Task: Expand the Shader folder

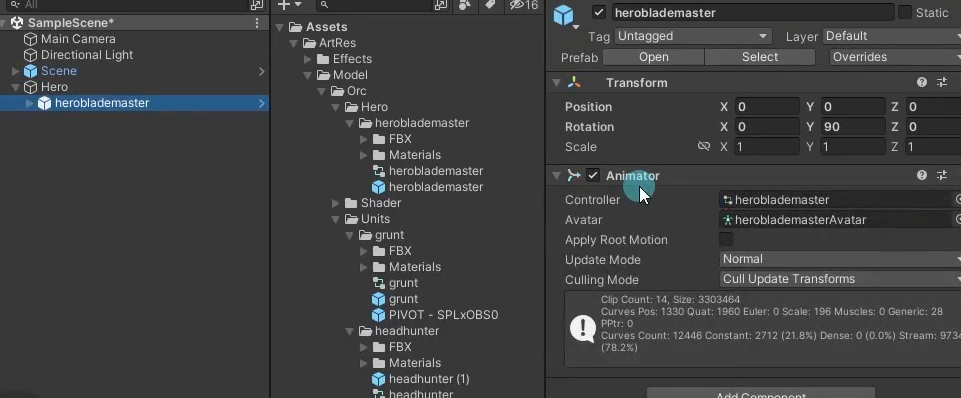Action: coord(335,203)
